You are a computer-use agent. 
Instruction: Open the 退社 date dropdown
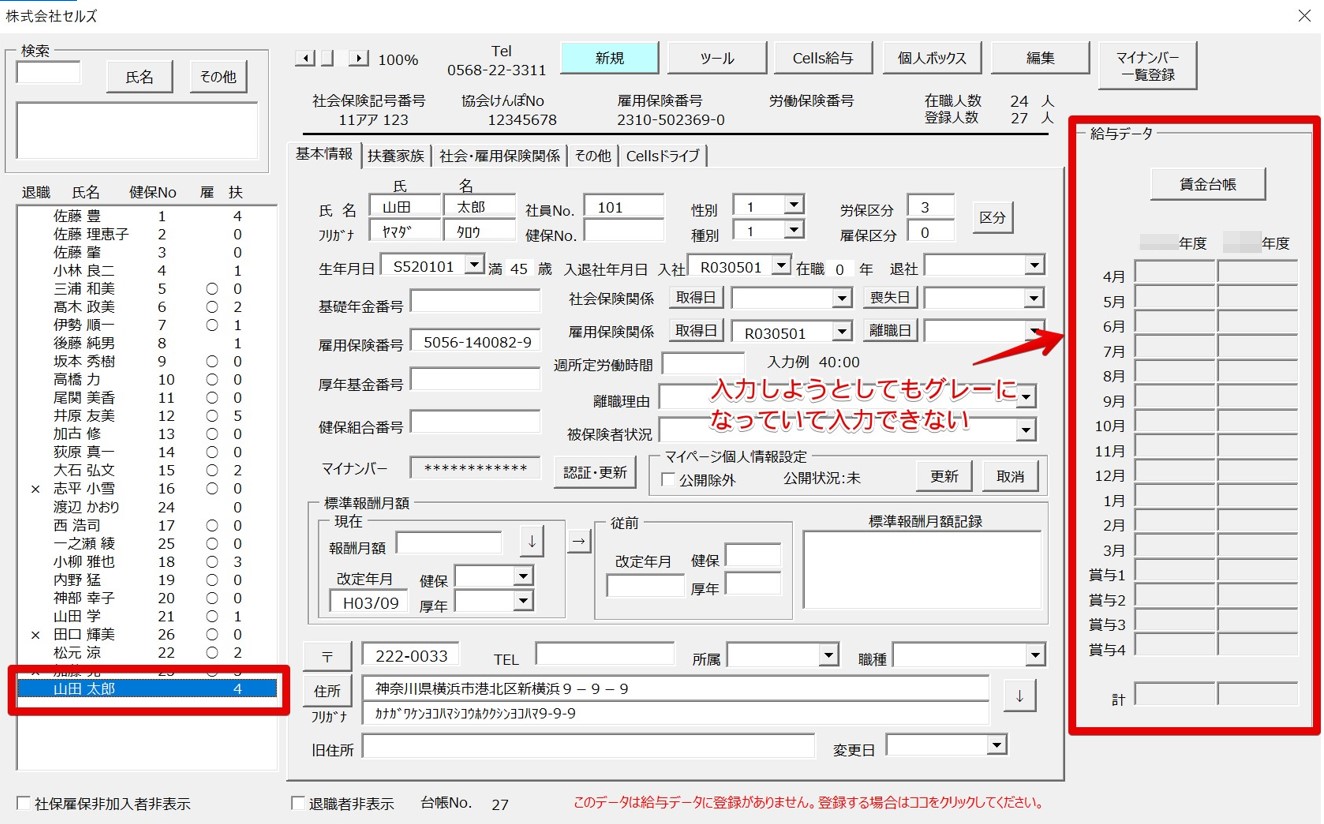coord(1034,266)
